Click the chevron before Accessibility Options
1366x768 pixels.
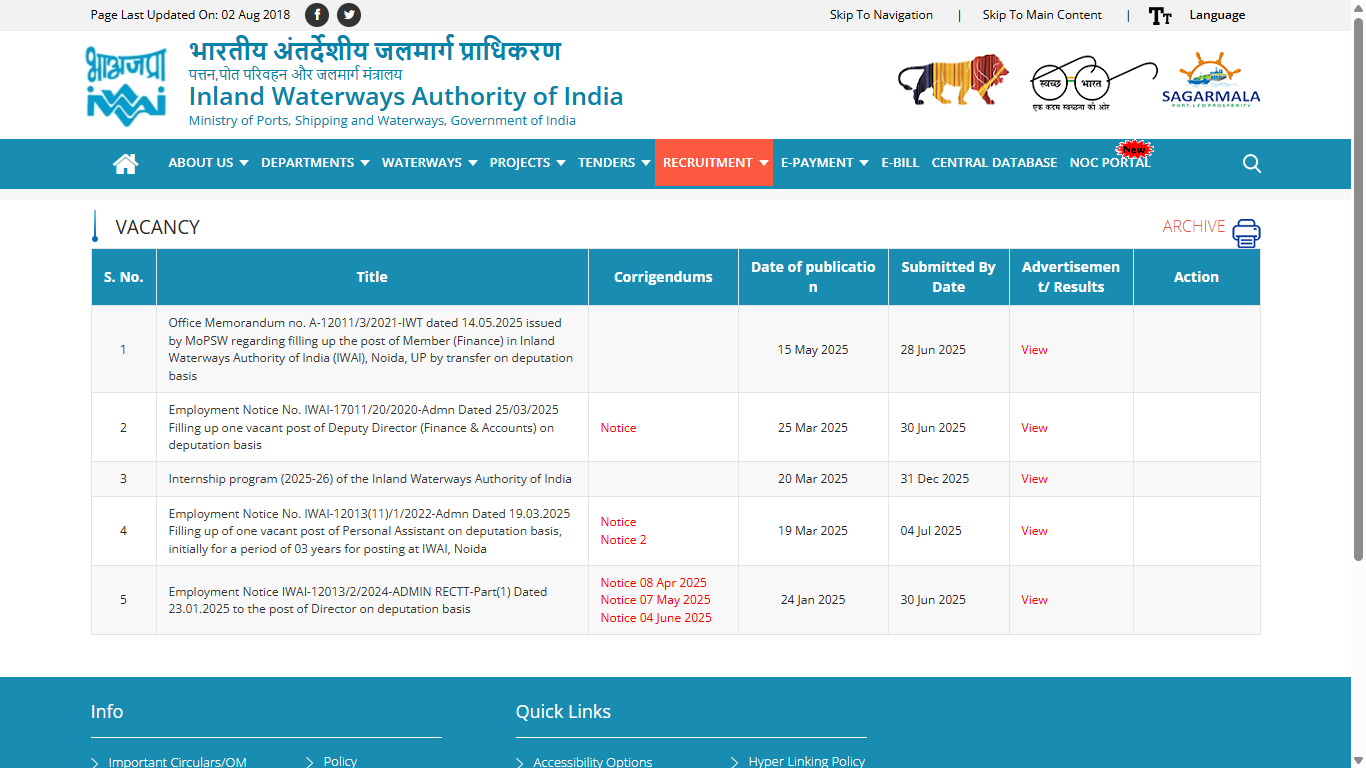(x=520, y=763)
